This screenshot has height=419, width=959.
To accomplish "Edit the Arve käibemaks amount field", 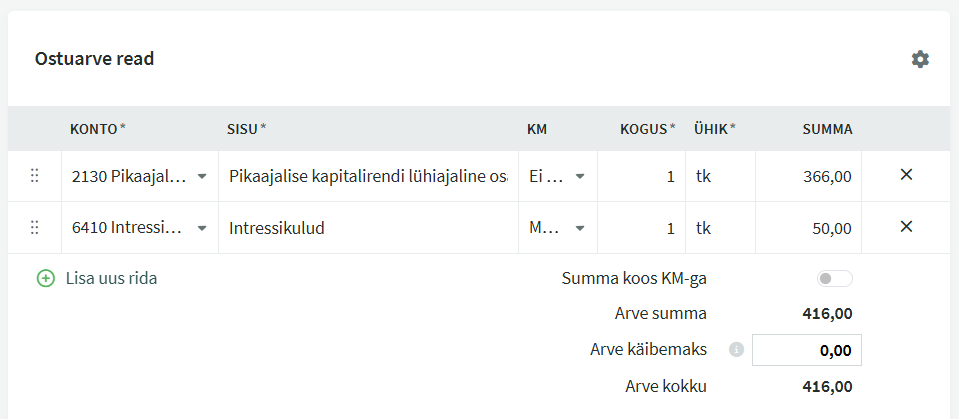I will coord(807,350).
